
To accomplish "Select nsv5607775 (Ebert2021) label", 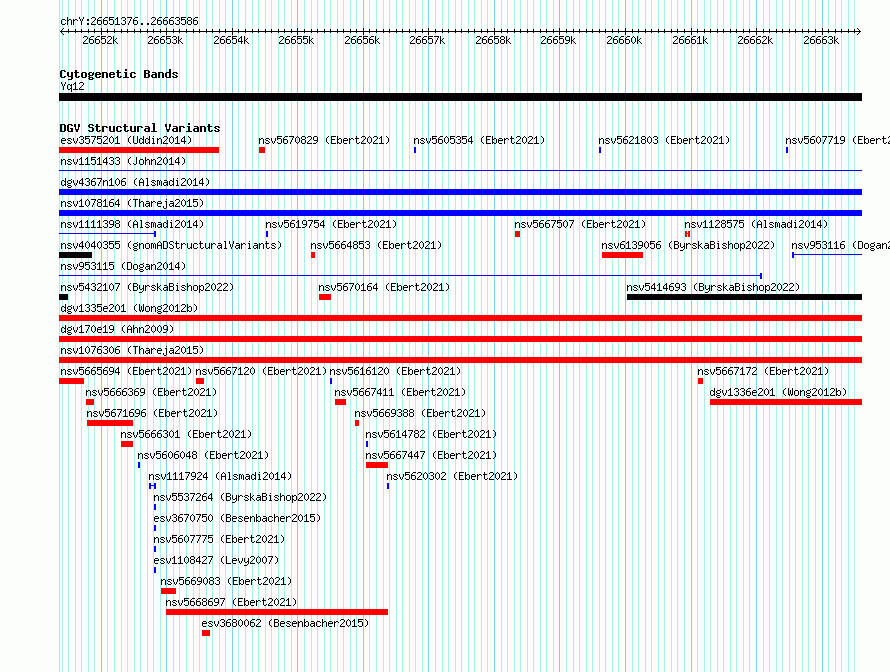I will [x=219, y=539].
